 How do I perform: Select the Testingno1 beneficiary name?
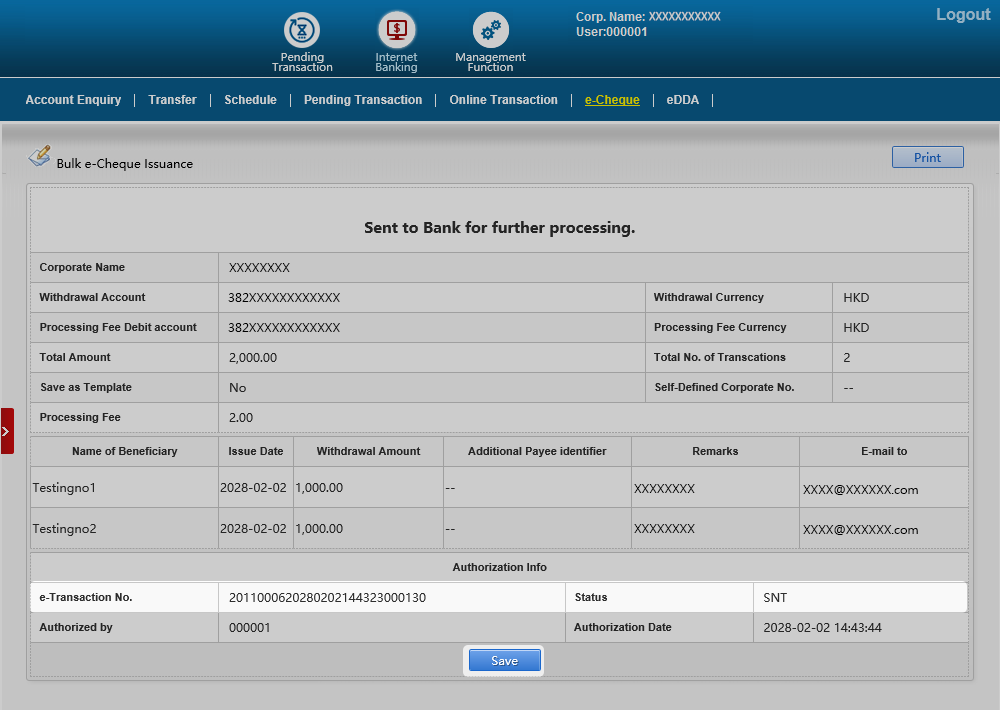pos(64,488)
